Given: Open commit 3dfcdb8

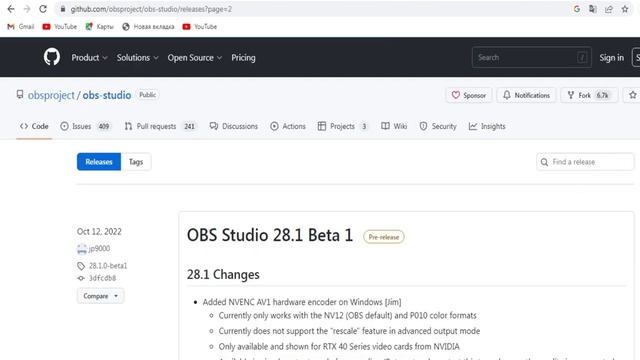Looking at the screenshot, I should click(102, 278).
